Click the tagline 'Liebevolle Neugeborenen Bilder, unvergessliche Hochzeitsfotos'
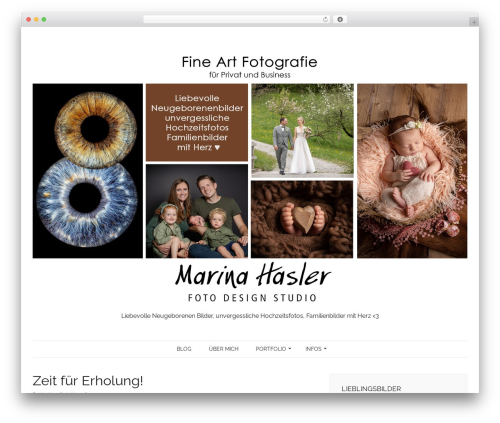Viewport: 500px width, 423px height. point(250,316)
